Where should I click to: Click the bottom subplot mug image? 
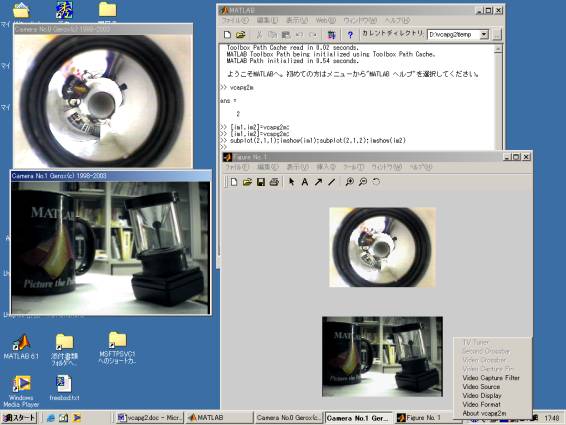pos(382,356)
